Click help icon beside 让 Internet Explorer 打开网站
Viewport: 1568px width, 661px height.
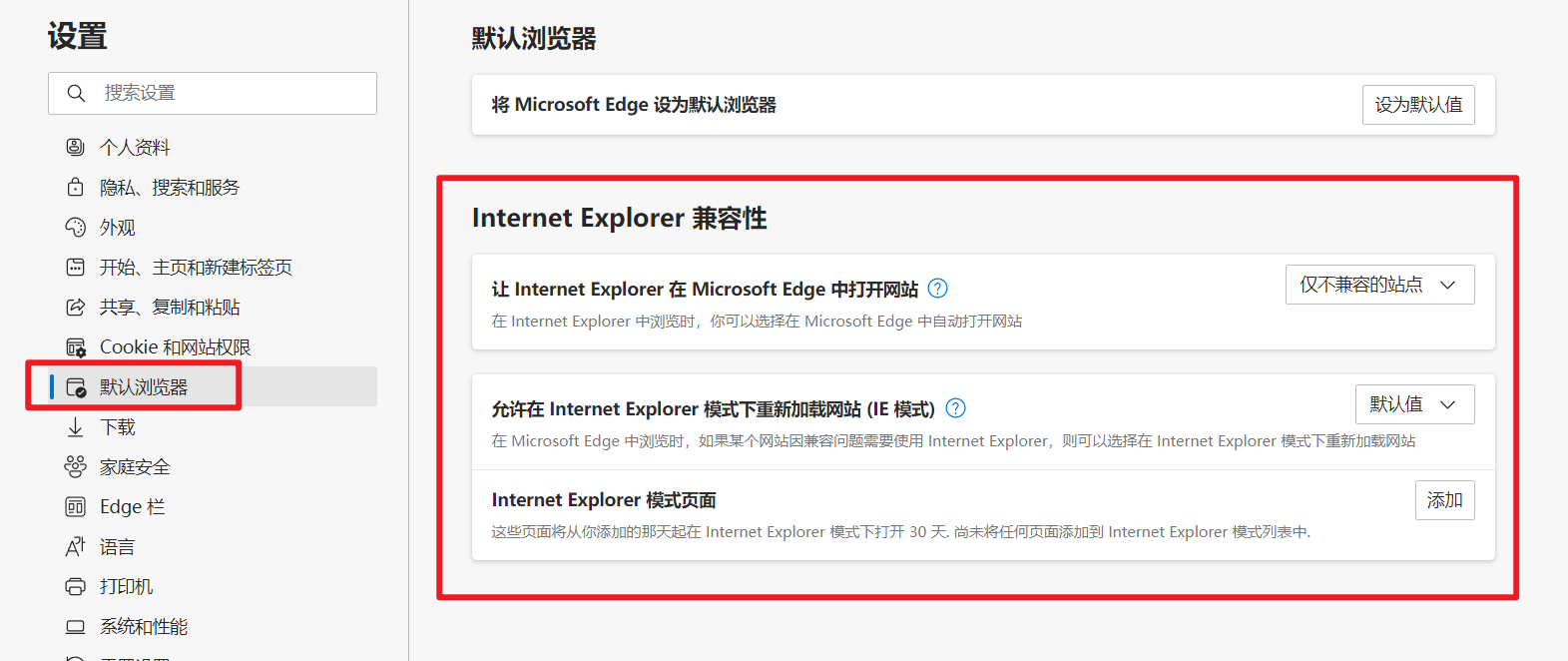[x=937, y=289]
